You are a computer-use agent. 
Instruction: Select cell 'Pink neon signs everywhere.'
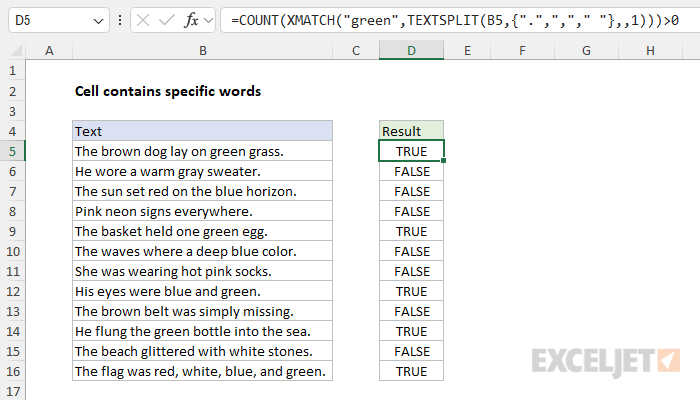(203, 211)
